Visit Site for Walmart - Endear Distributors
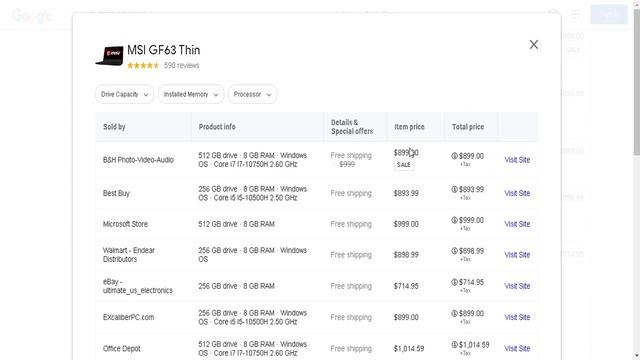Screen dimensions: 640x360 coord(517,255)
